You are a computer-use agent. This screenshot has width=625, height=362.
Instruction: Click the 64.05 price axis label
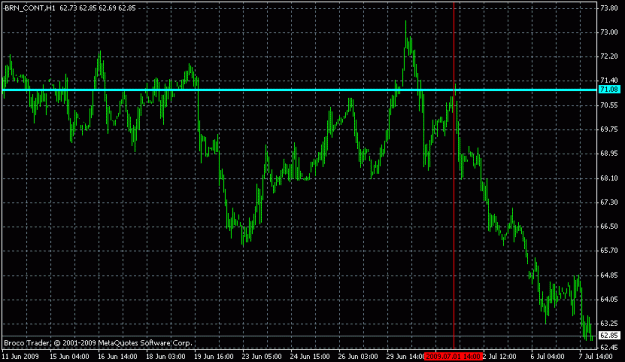609,299
